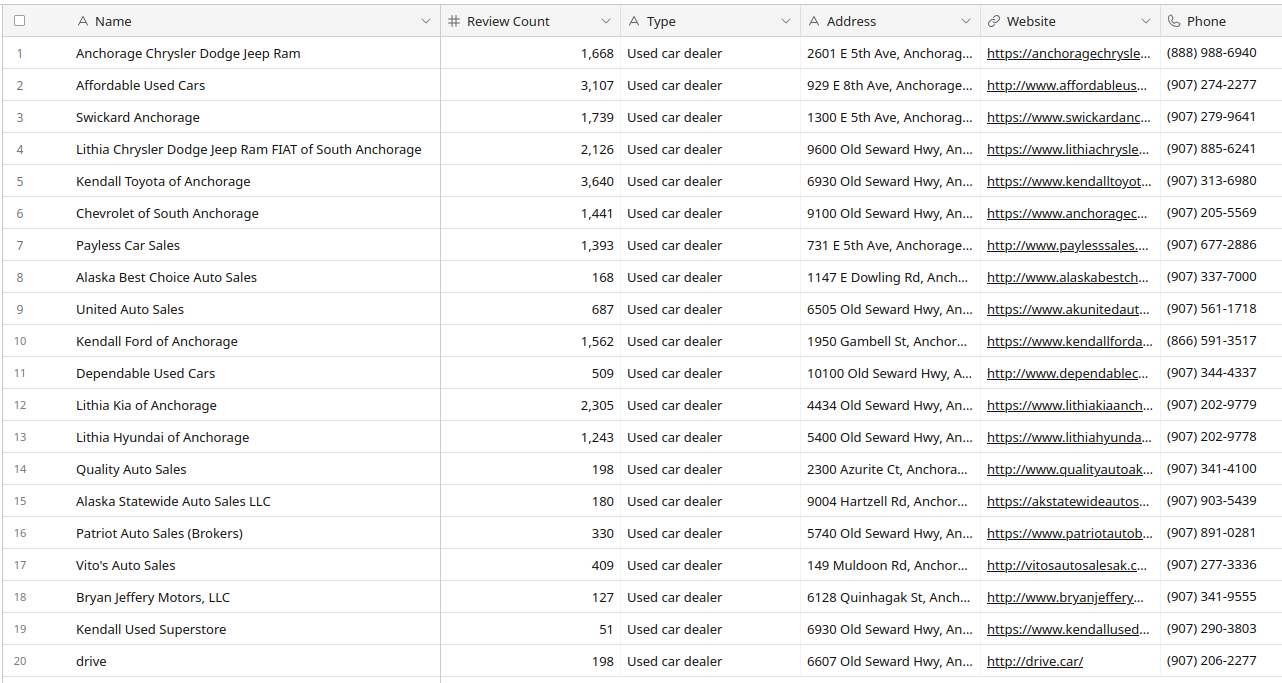Screen dimensions: 1282x683
Task: Open the paylesssales website link
Action: [1069, 245]
